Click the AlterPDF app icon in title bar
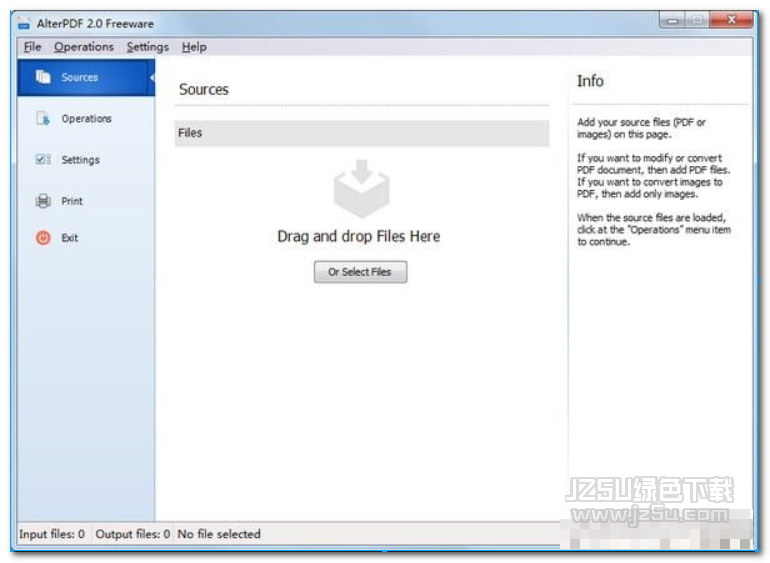 pyautogui.click(x=23, y=23)
